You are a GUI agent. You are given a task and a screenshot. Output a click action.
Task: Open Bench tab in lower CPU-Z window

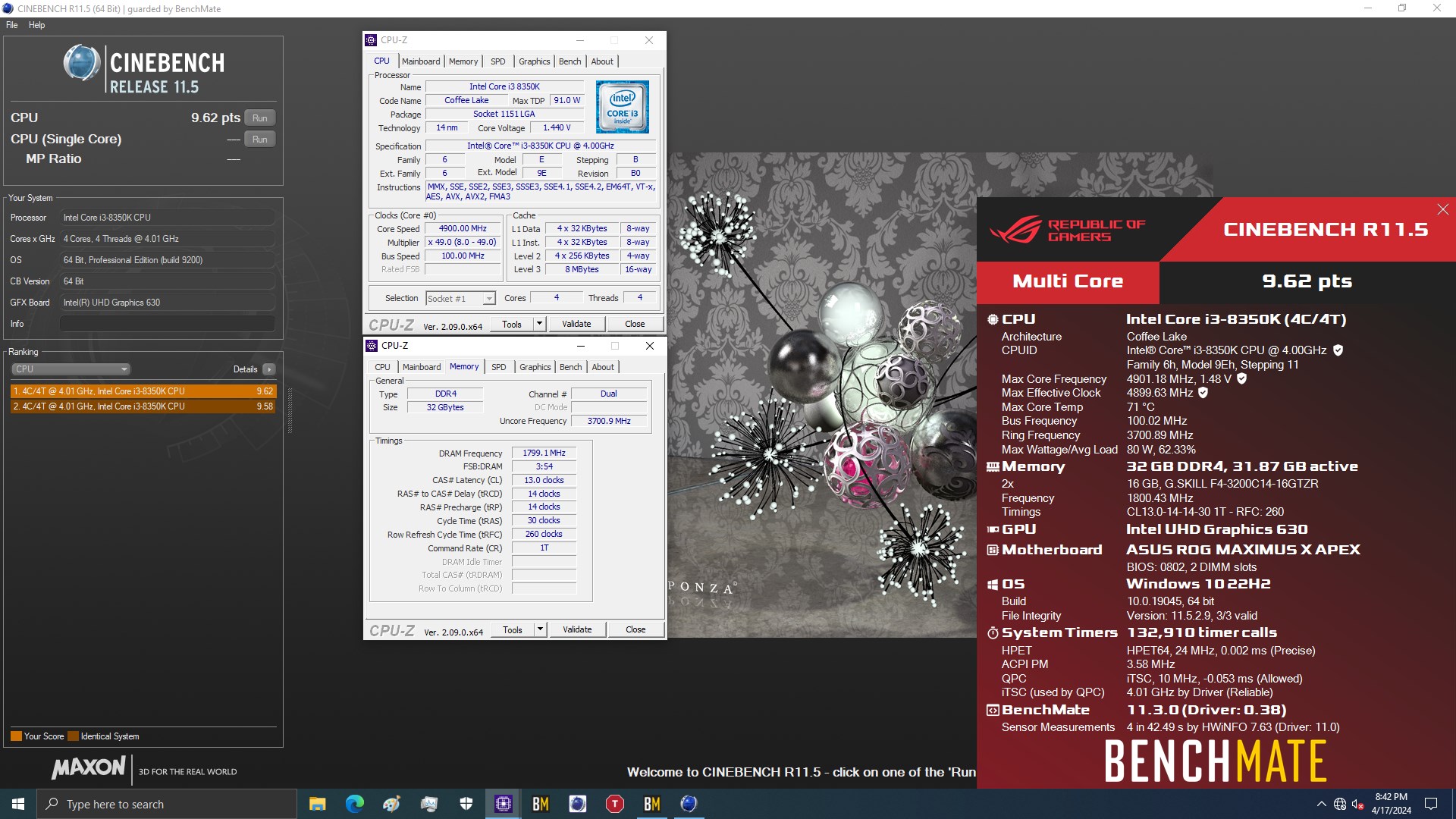[x=571, y=367]
